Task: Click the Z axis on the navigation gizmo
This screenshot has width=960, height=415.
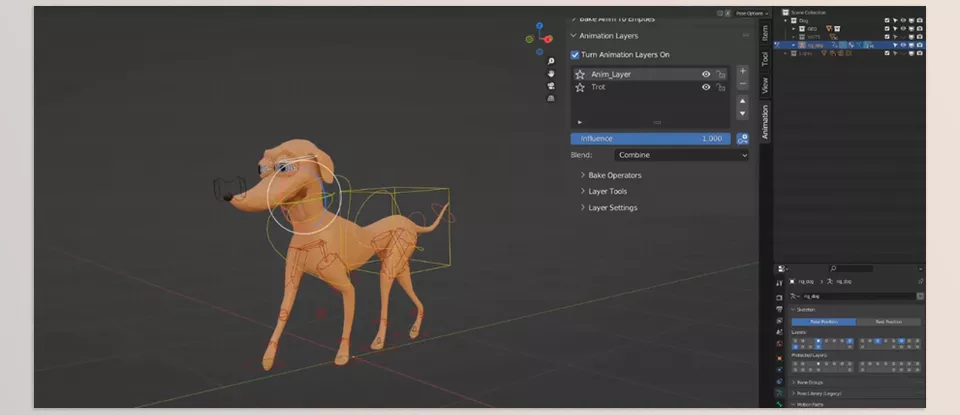Action: (539, 26)
